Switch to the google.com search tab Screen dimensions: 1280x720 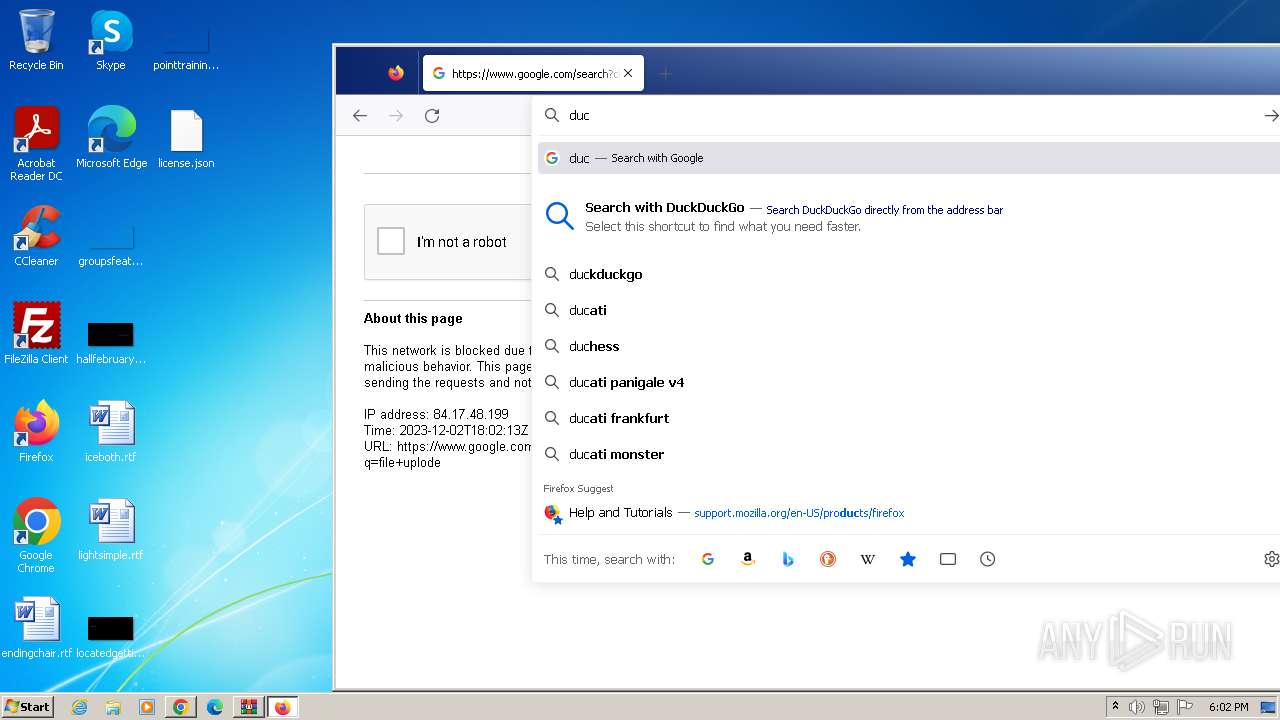tap(533, 73)
